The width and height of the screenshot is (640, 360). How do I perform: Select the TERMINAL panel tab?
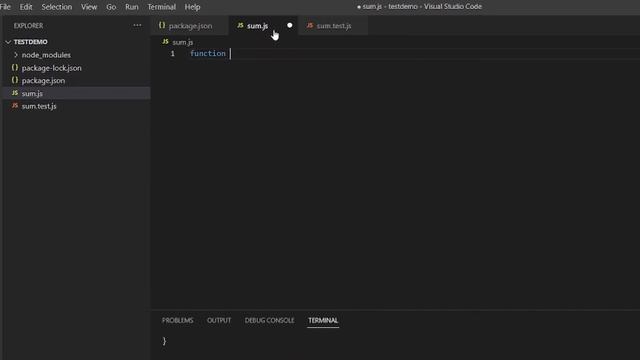point(323,320)
